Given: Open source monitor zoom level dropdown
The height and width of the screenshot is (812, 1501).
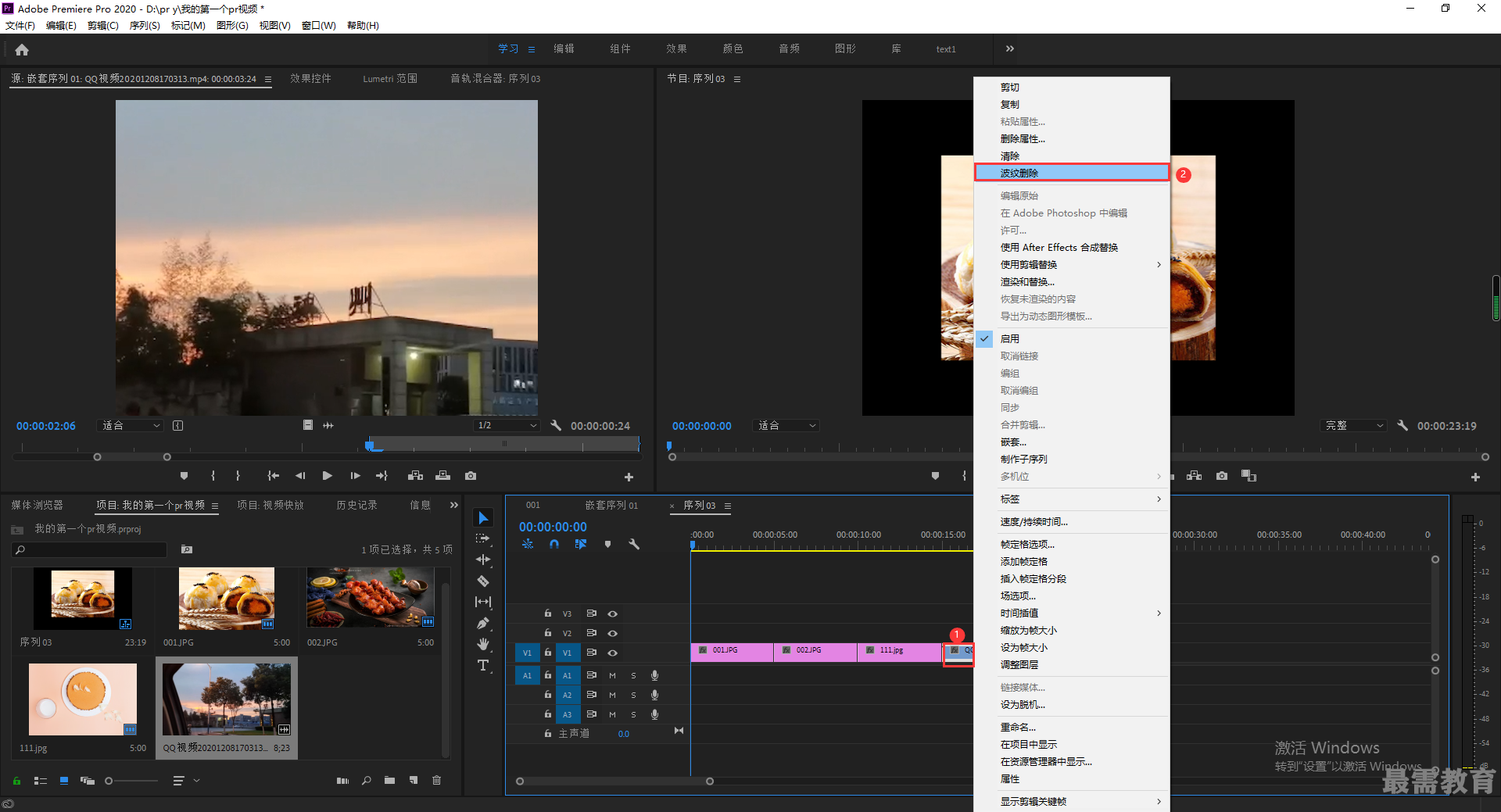Looking at the screenshot, I should coord(130,425).
